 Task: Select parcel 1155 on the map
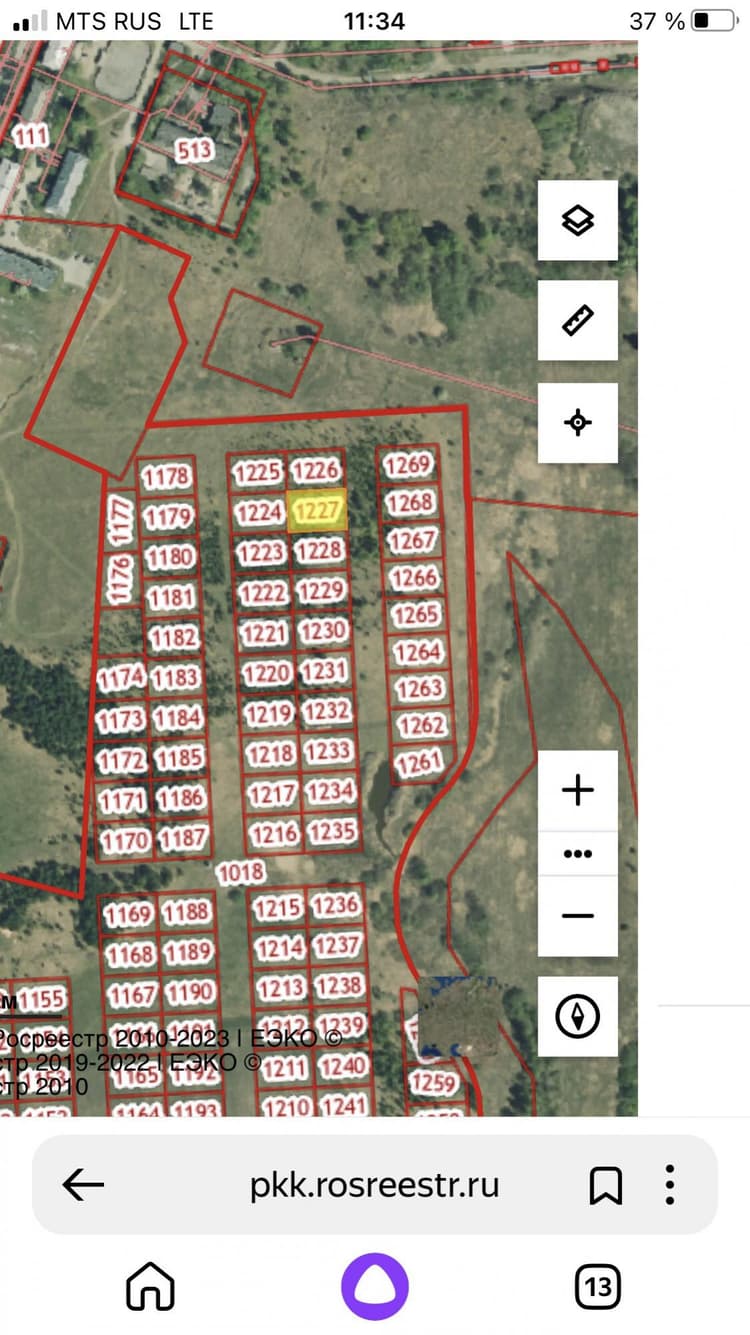click(x=42, y=1000)
